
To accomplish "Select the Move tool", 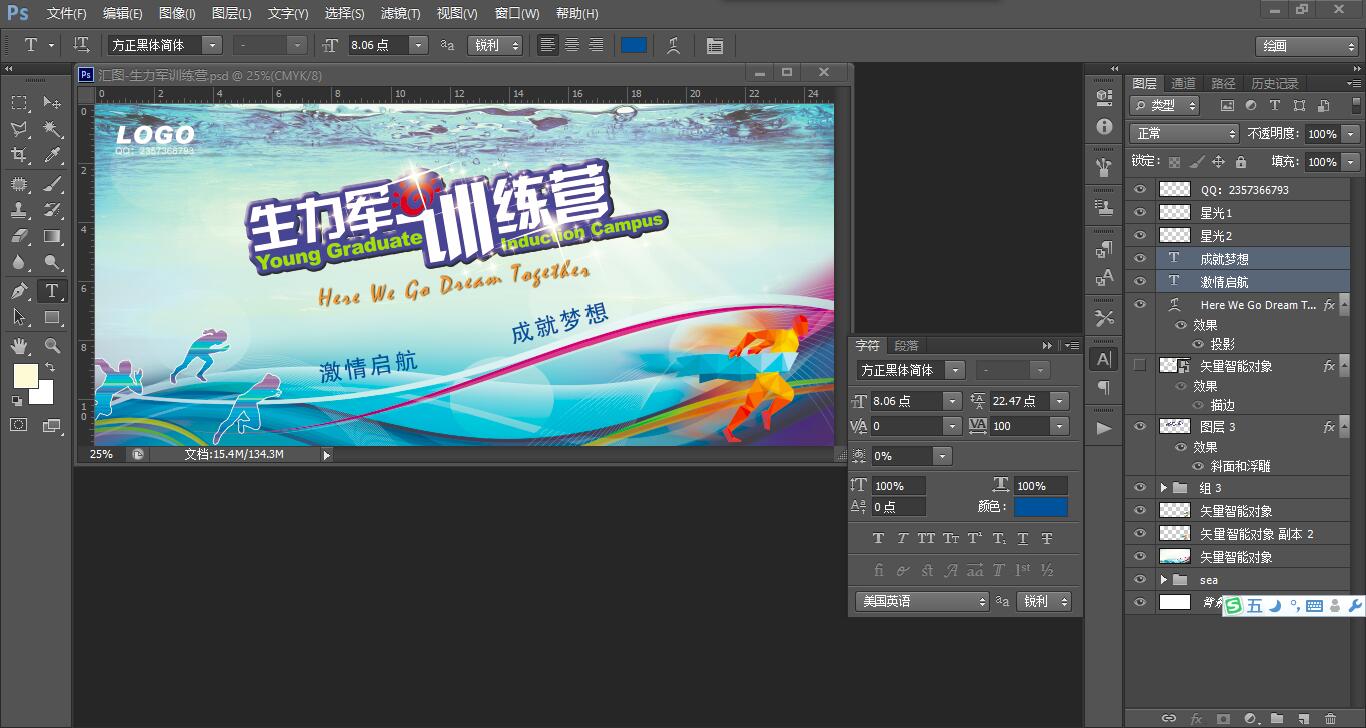I will [x=52, y=102].
